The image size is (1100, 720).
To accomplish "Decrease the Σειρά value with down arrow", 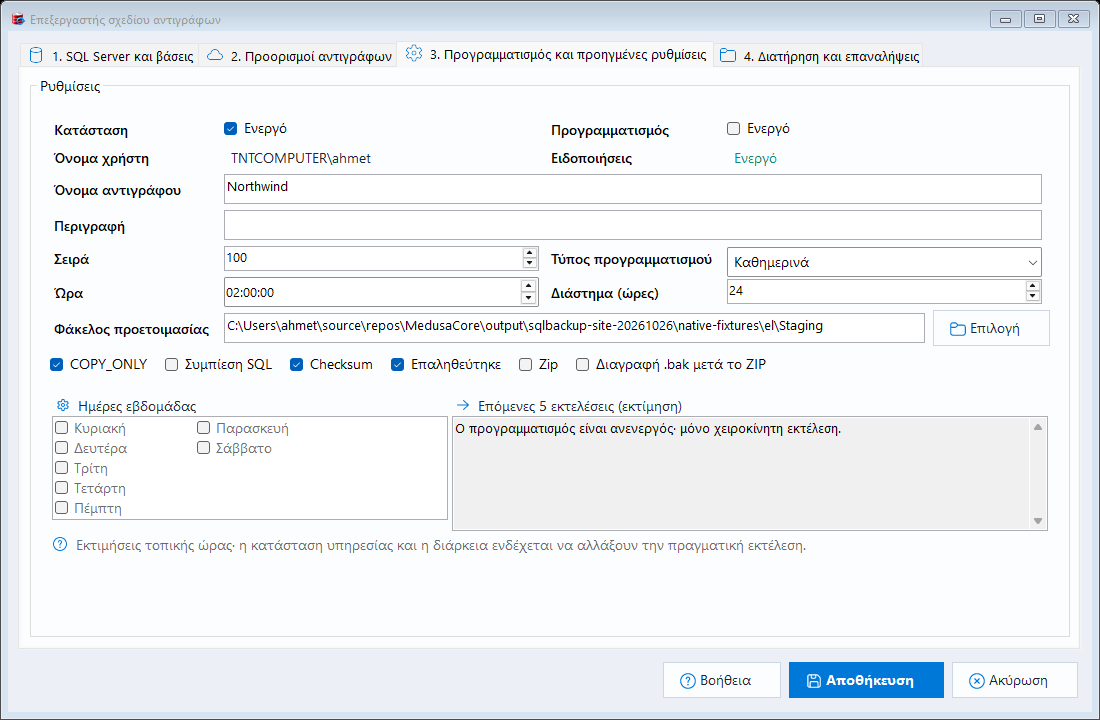I will 530,263.
